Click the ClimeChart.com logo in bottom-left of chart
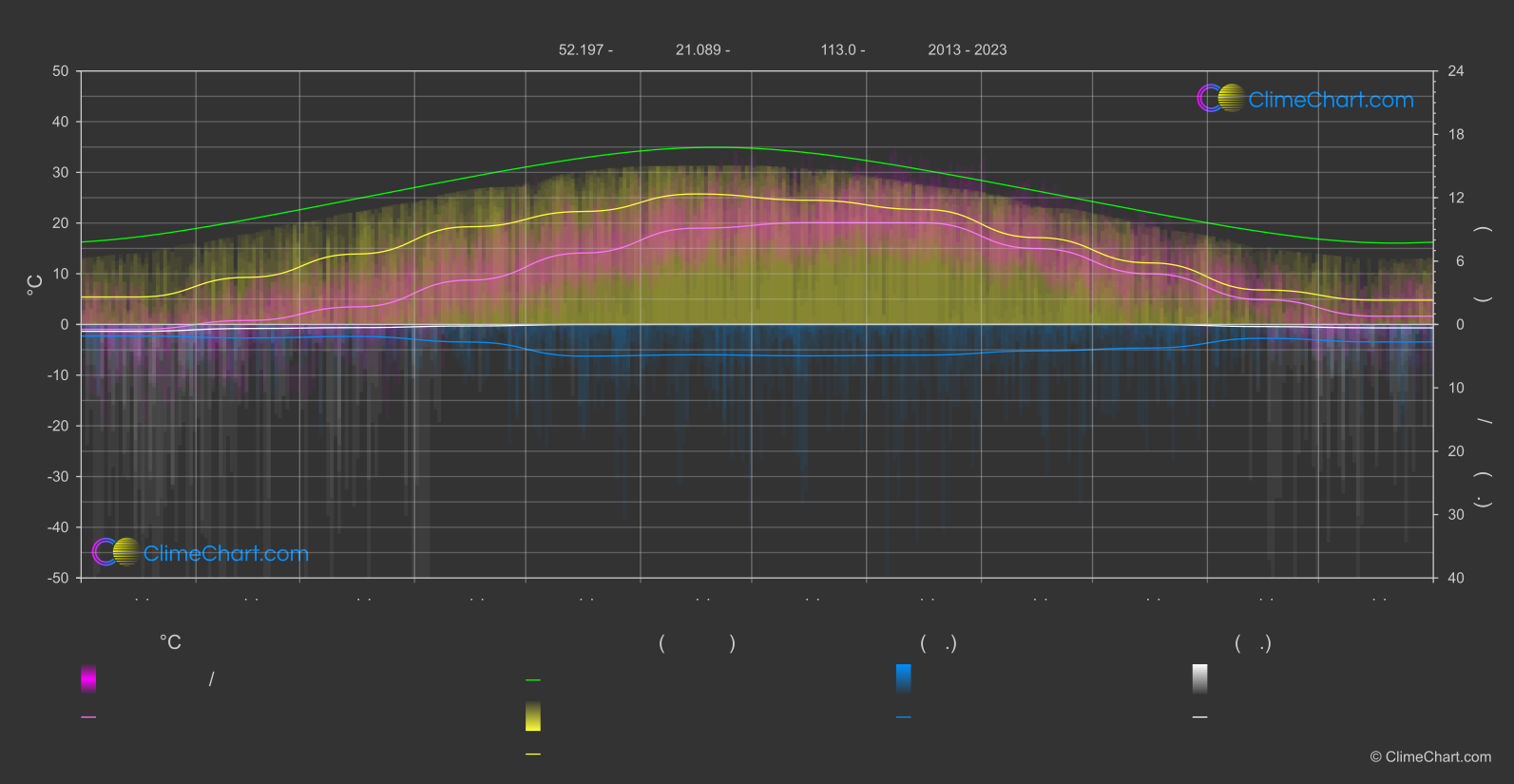This screenshot has width=1514, height=784. coord(201,552)
